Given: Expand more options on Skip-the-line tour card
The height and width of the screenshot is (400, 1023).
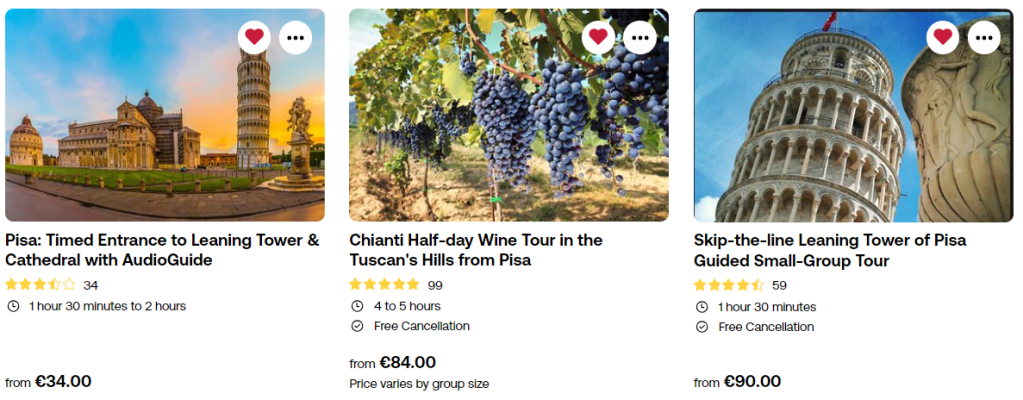Looking at the screenshot, I should (984, 37).
